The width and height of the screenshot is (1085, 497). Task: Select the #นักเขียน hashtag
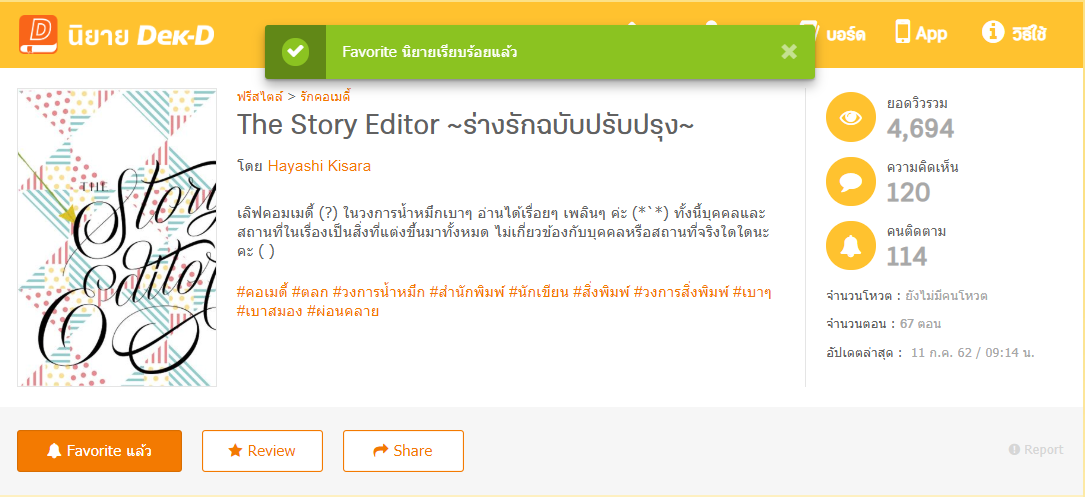[539, 292]
